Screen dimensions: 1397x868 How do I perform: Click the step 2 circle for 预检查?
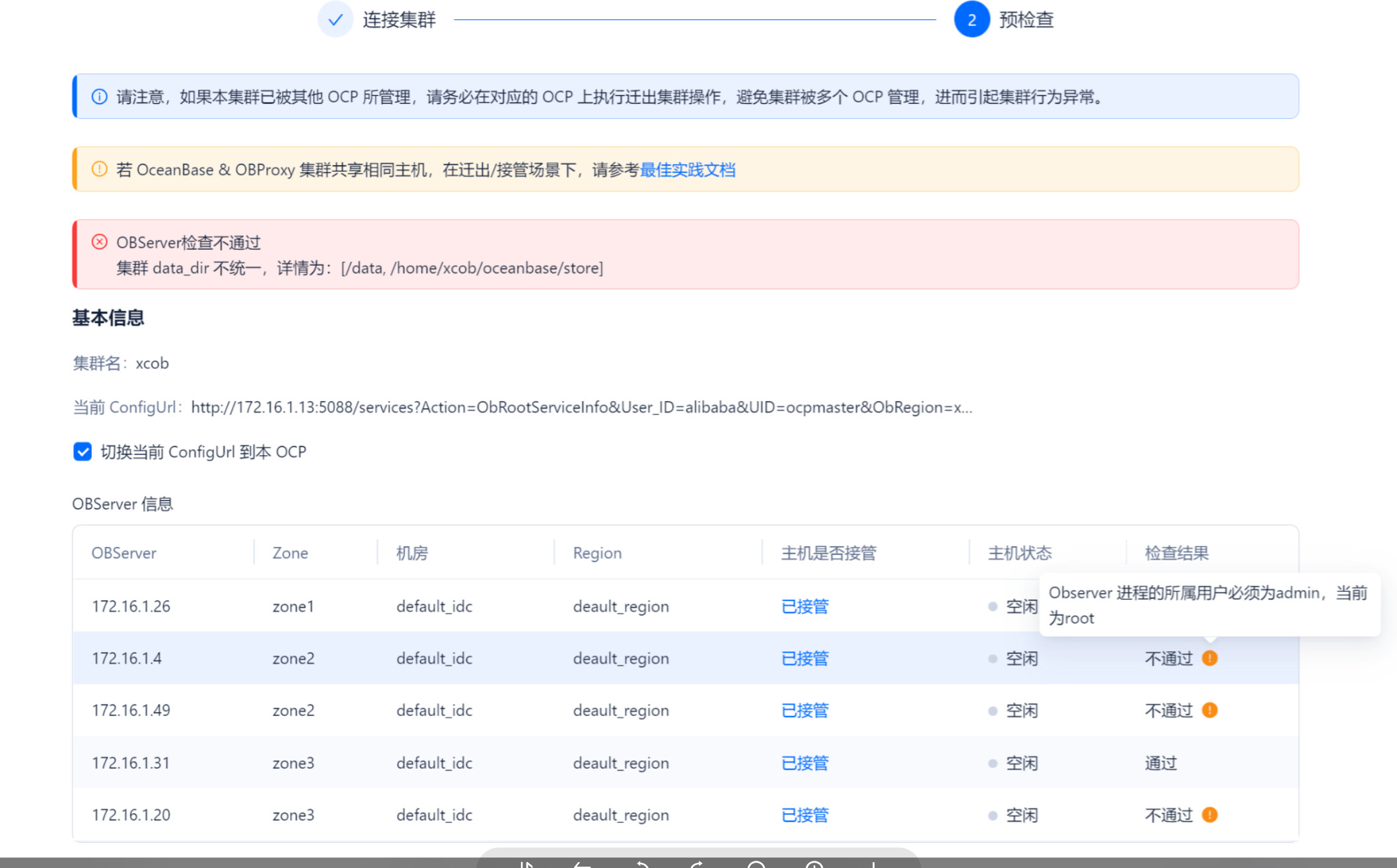[x=971, y=20]
